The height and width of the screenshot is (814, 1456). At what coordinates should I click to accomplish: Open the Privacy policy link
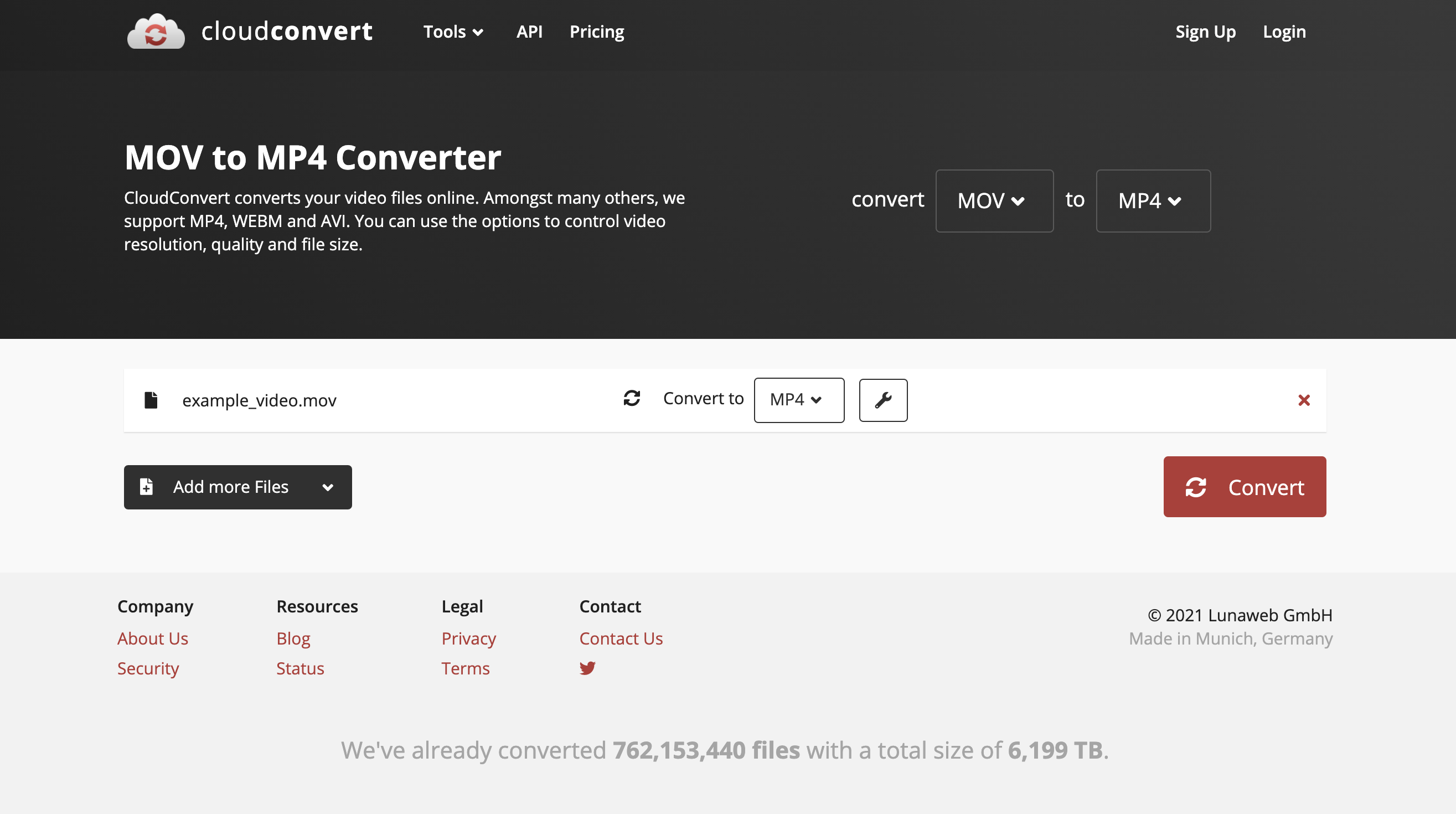pos(468,638)
